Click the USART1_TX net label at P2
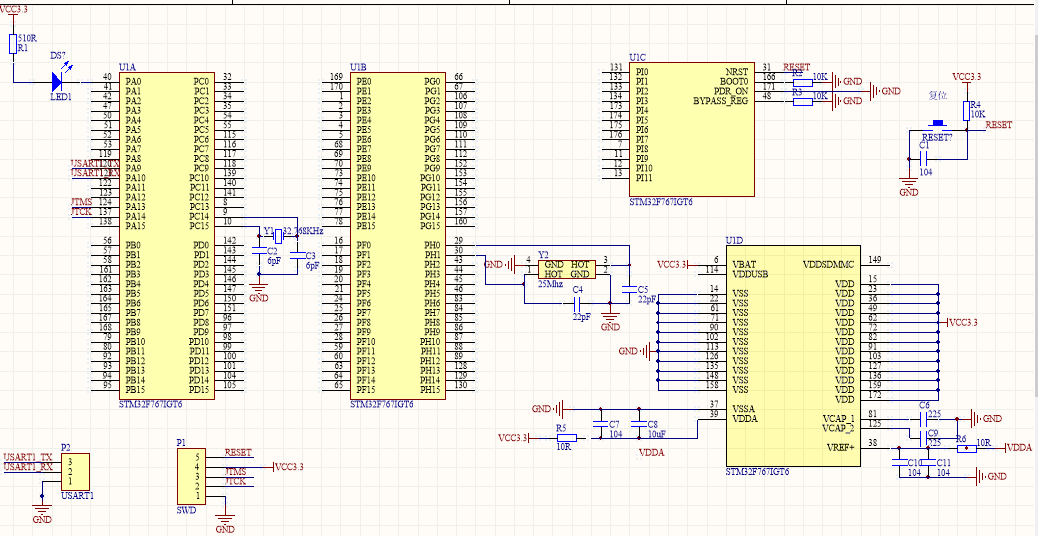This screenshot has width=1038, height=536. (x=27, y=457)
